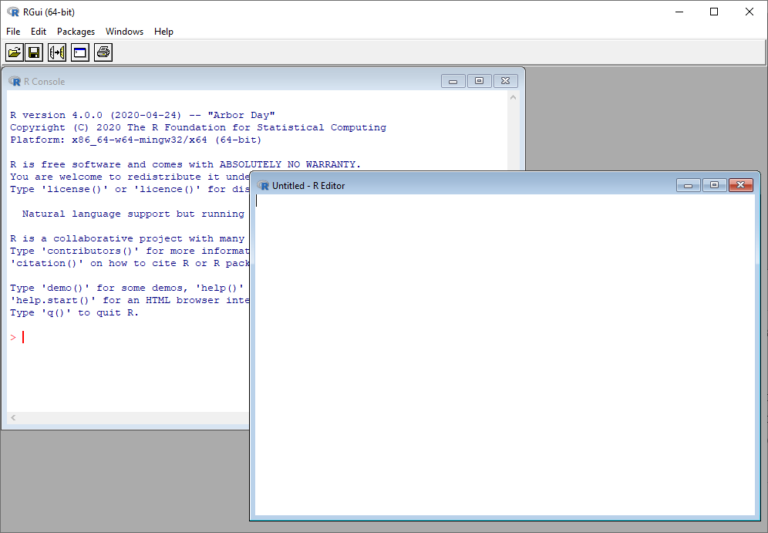
Task: Click the Save script floppy disk icon
Action: pos(34,52)
